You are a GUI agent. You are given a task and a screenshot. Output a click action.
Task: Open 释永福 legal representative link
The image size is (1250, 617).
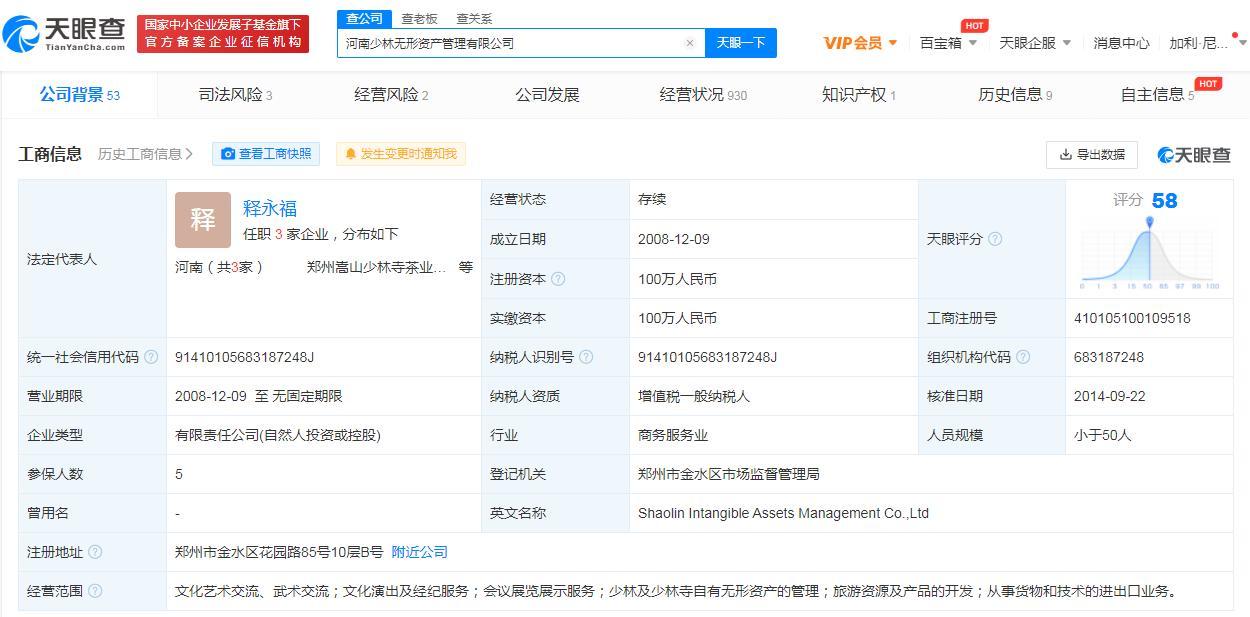tap(270, 208)
